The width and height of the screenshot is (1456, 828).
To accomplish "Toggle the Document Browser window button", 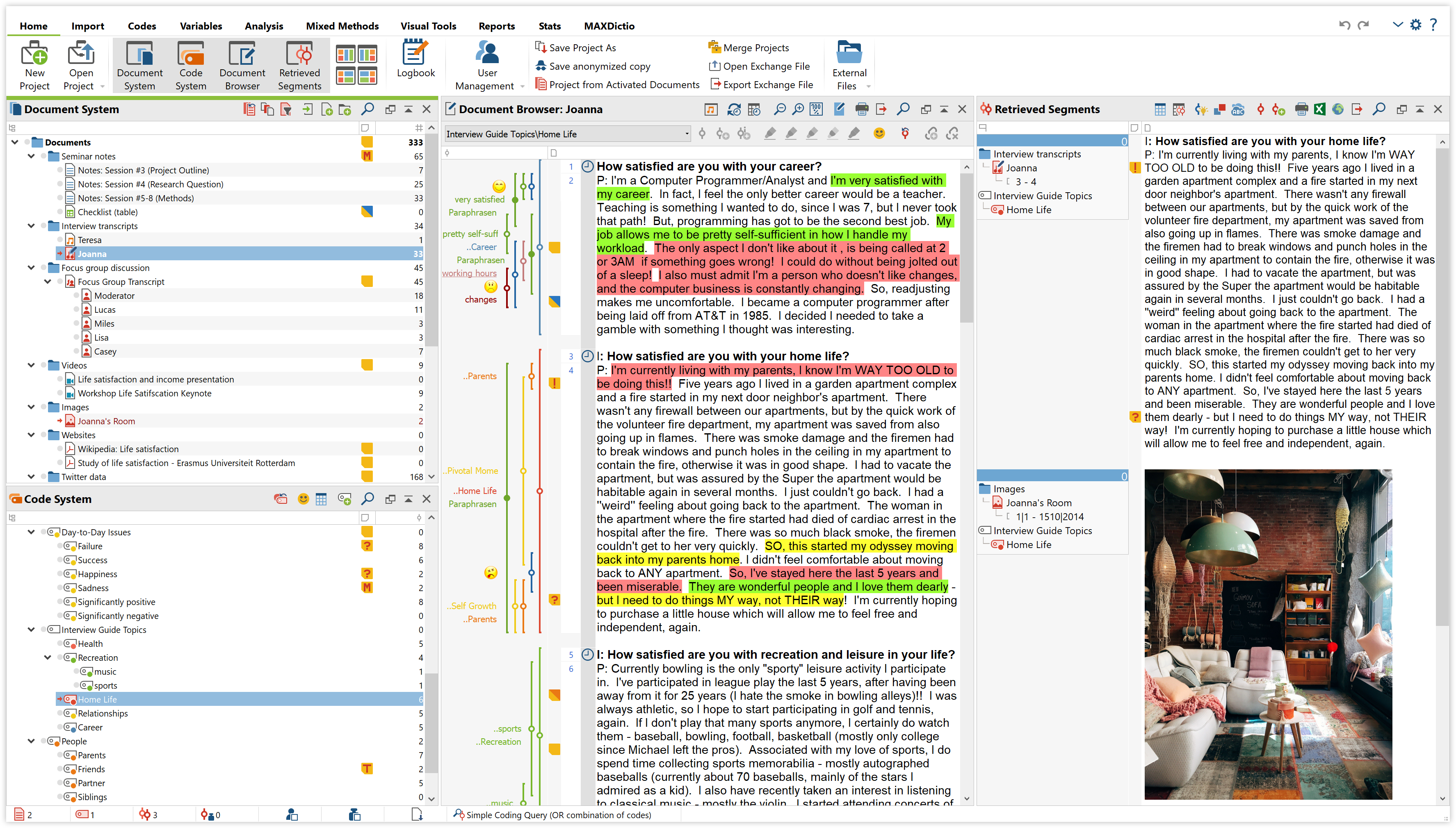I will 242,66.
